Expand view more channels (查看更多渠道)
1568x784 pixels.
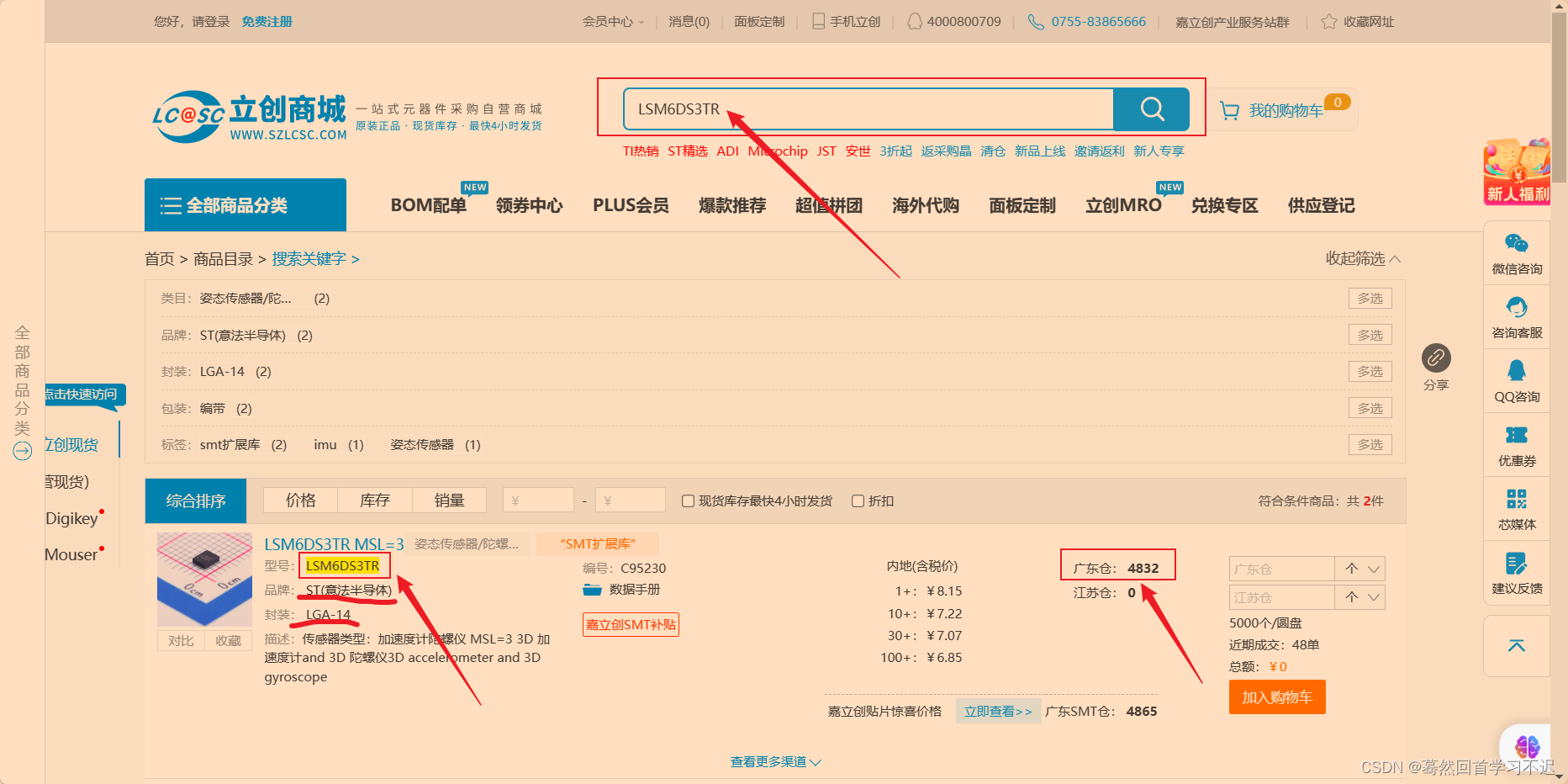[775, 761]
